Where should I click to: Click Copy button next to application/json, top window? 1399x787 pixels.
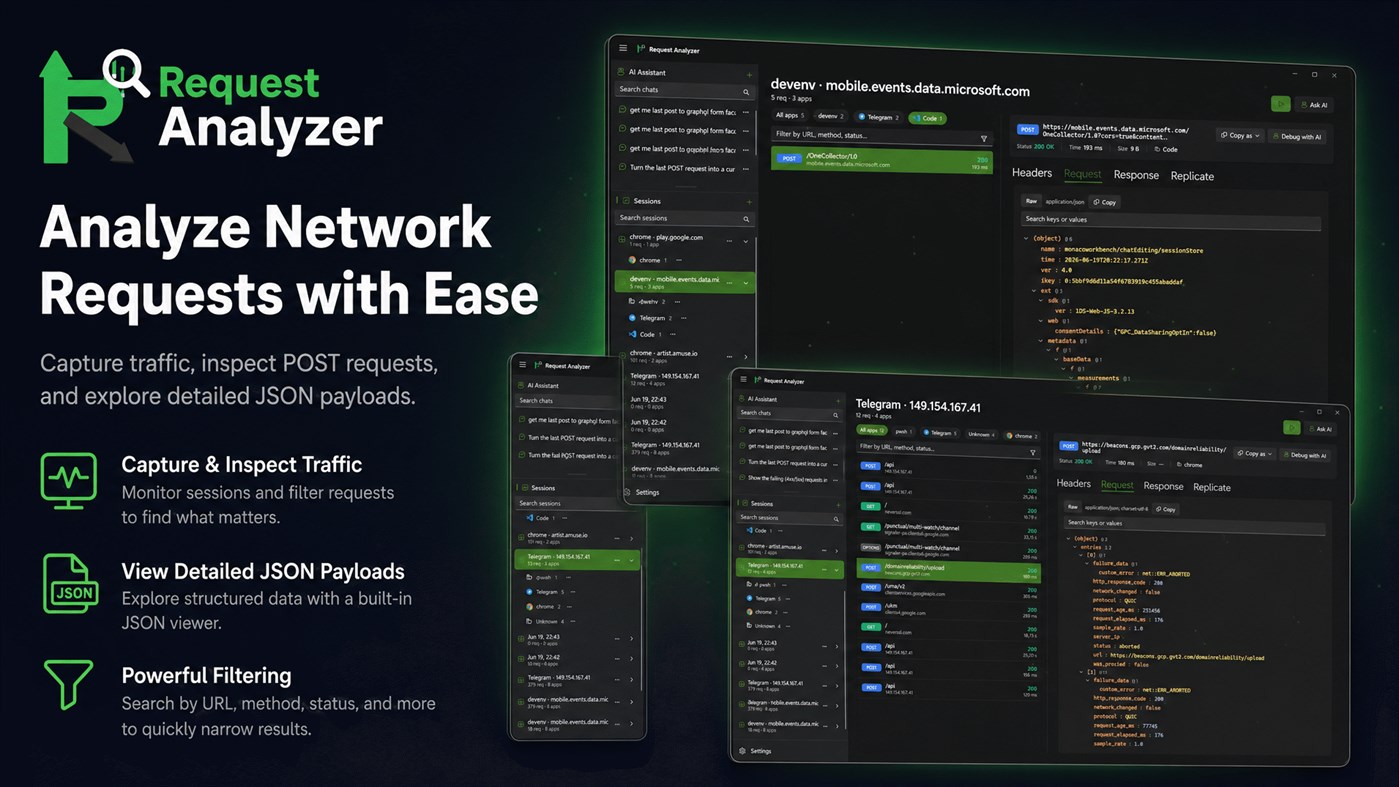tap(1105, 202)
